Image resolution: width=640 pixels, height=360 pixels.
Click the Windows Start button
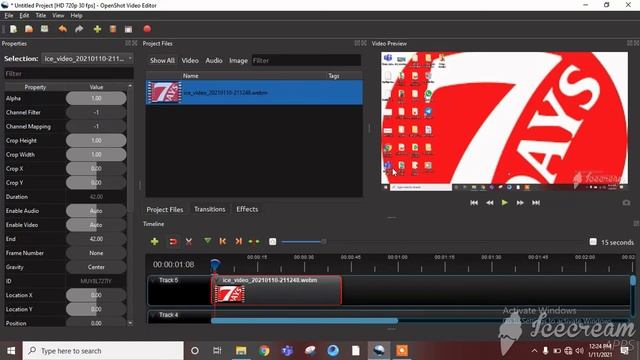click(x=11, y=351)
